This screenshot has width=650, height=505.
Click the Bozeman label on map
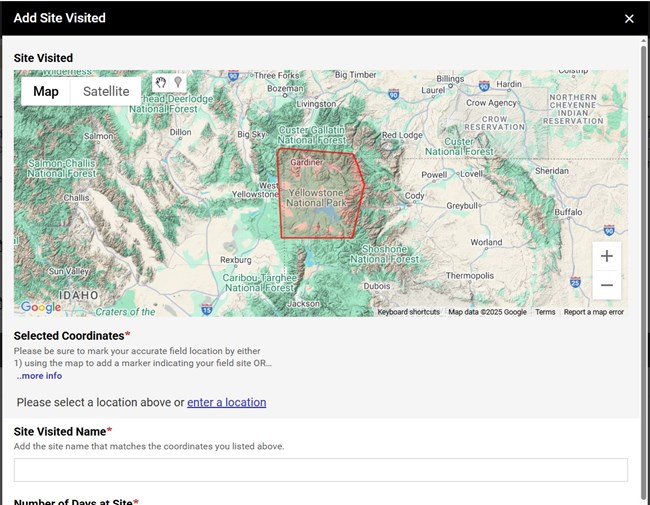[x=285, y=88]
